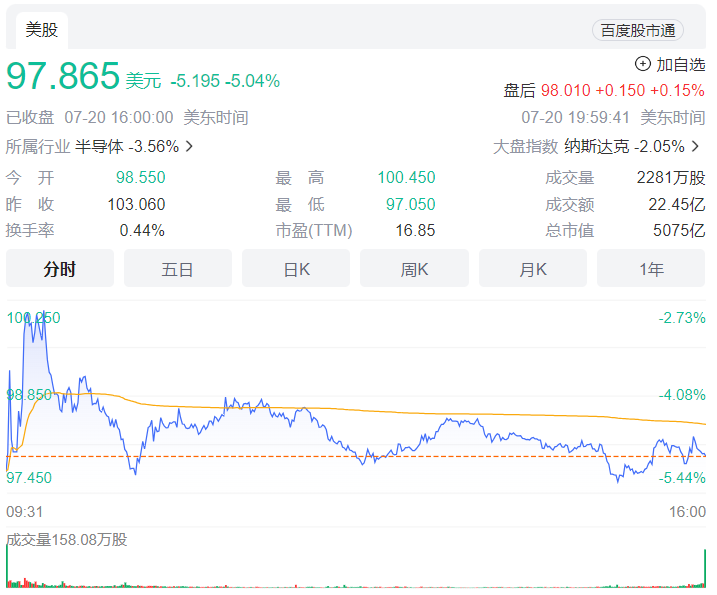Add stock via 加自选 label
Image resolution: width=717 pixels, height=595 pixels.
coord(681,64)
